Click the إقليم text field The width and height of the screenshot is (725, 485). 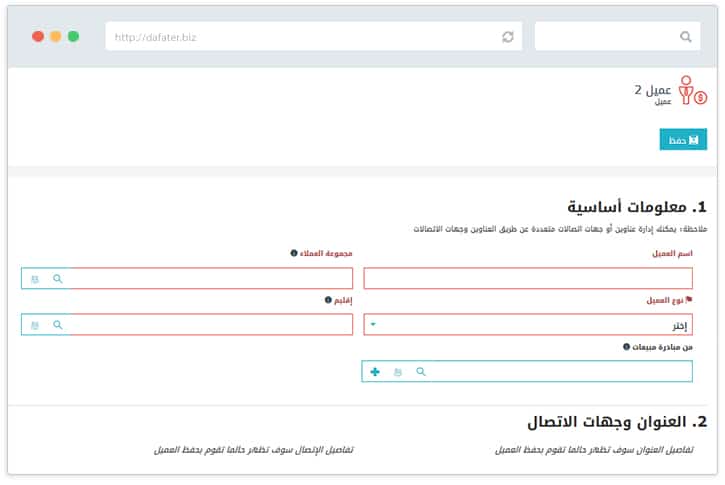point(187,325)
